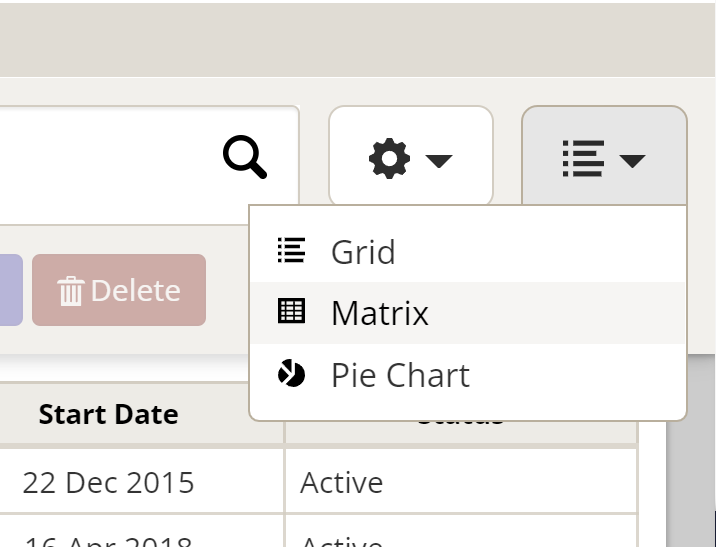Click the Pie Chart icon in menu
This screenshot has width=716, height=547.
click(291, 375)
